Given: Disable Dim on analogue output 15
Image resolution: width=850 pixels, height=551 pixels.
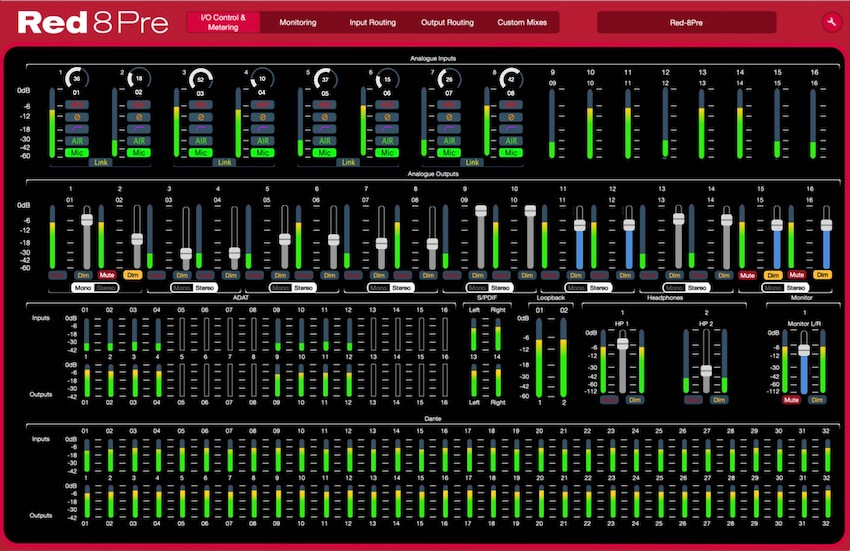Looking at the screenshot, I should 773,275.
